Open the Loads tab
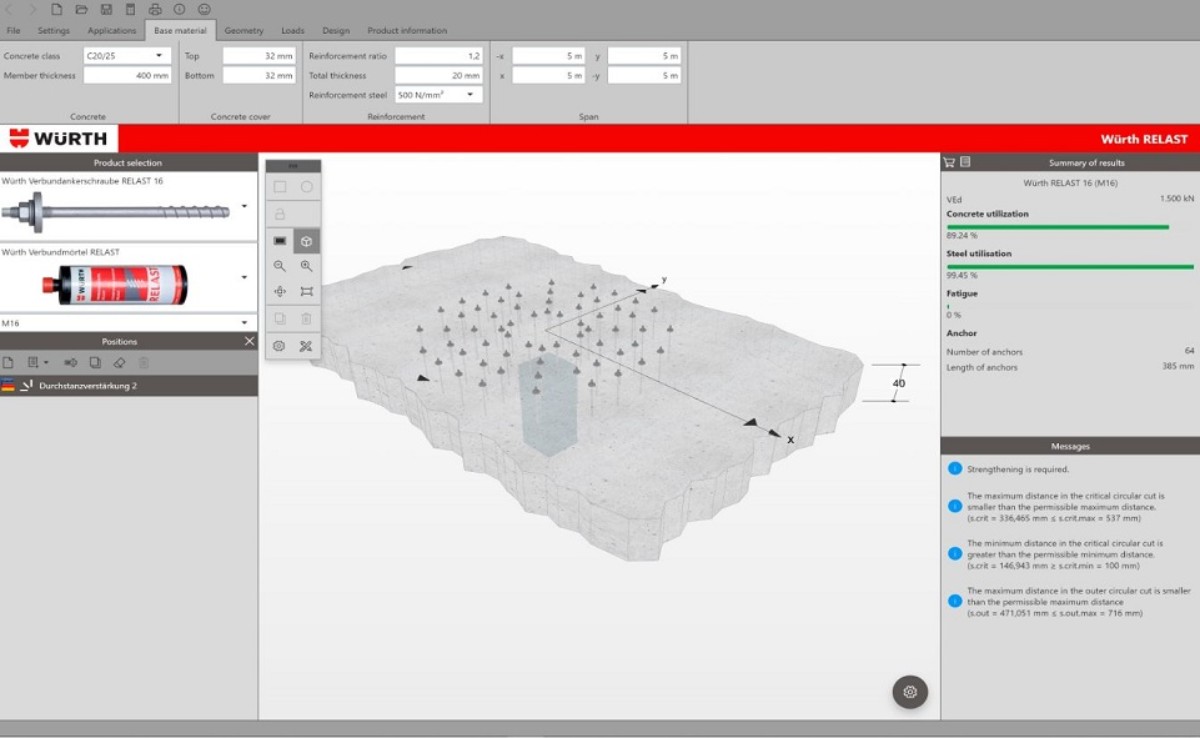This screenshot has height=738, width=1200. (x=293, y=31)
